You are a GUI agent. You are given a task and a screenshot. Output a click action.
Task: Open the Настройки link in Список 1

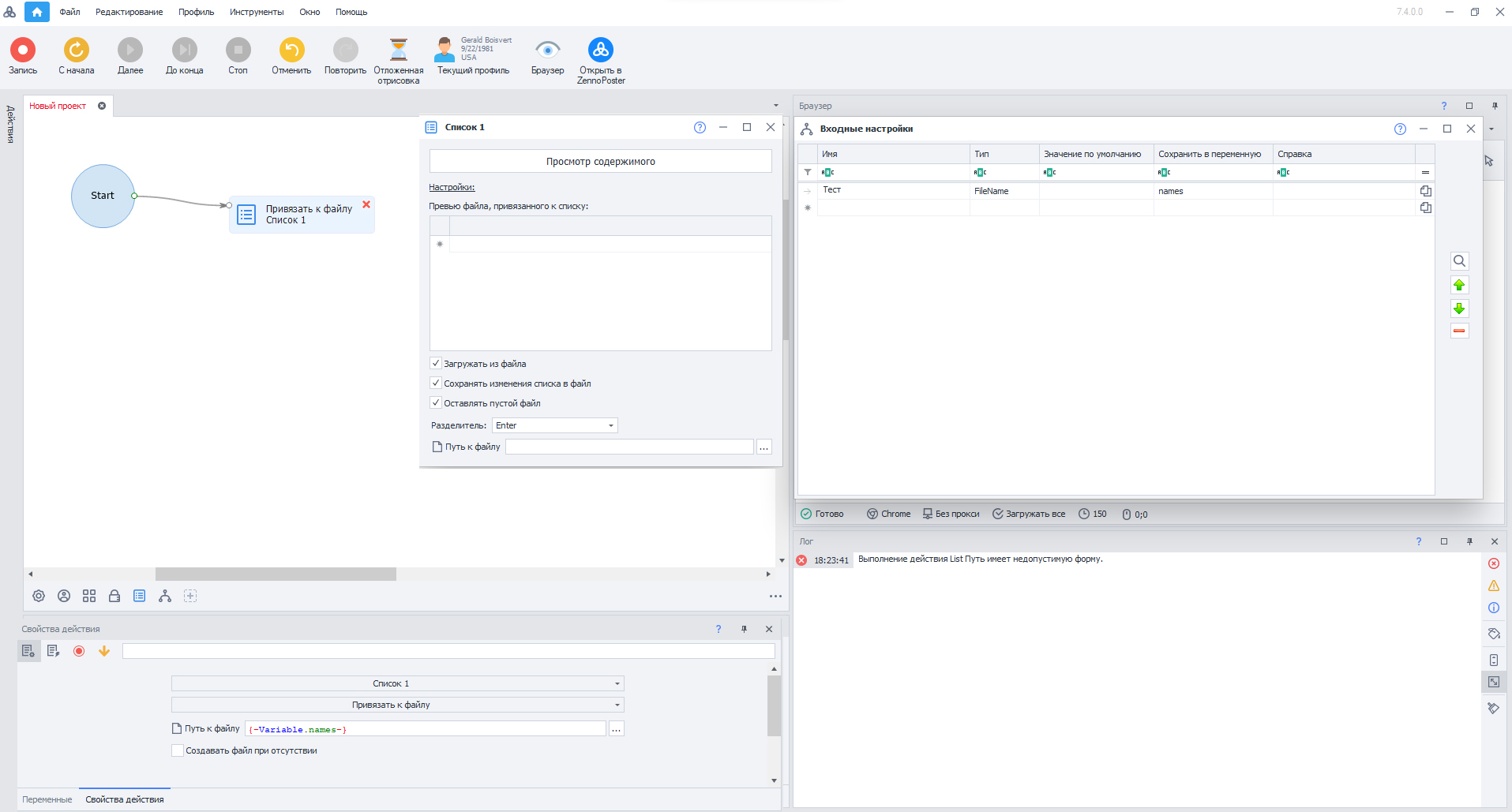pyautogui.click(x=452, y=187)
